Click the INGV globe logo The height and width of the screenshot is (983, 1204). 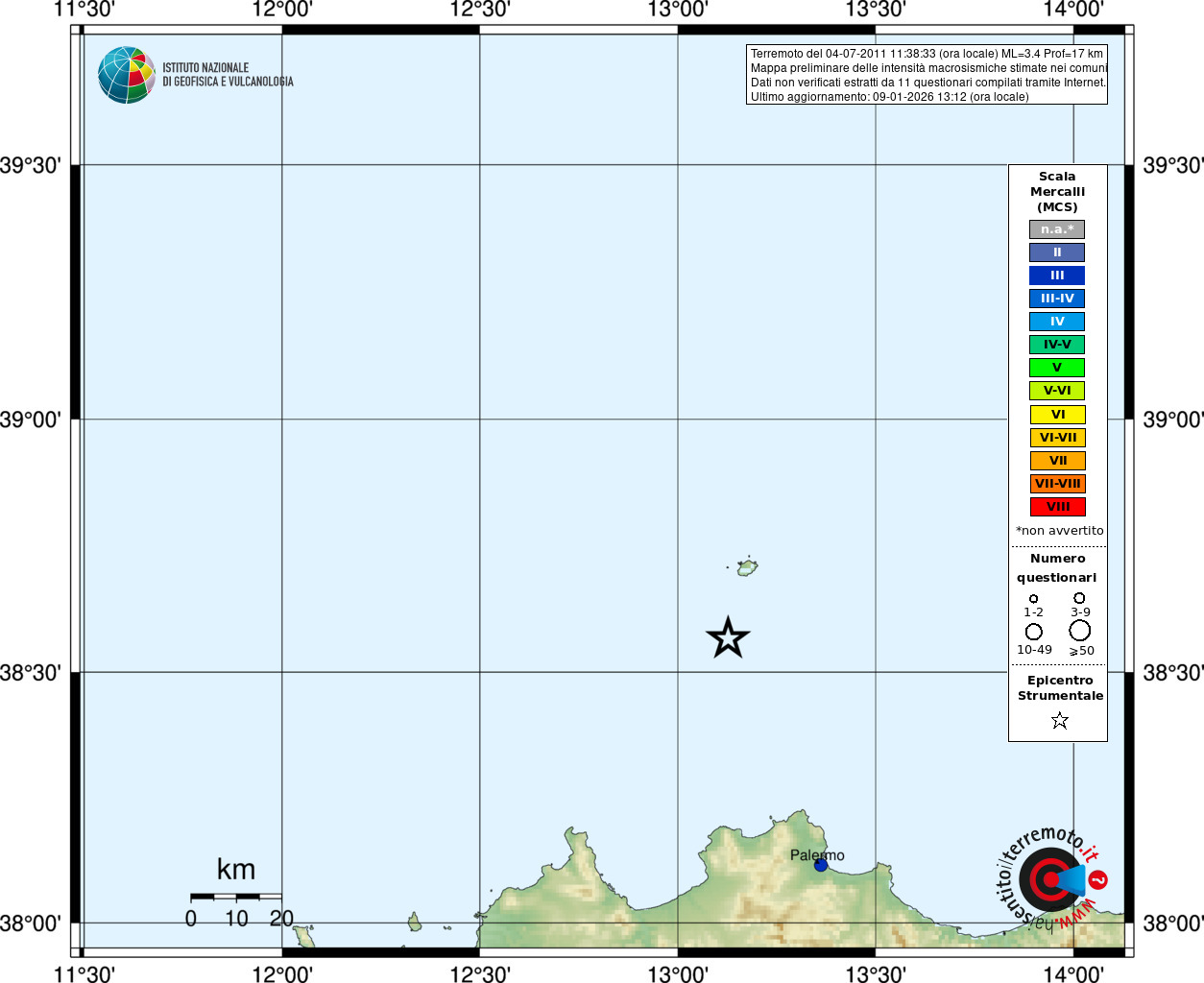click(x=127, y=75)
